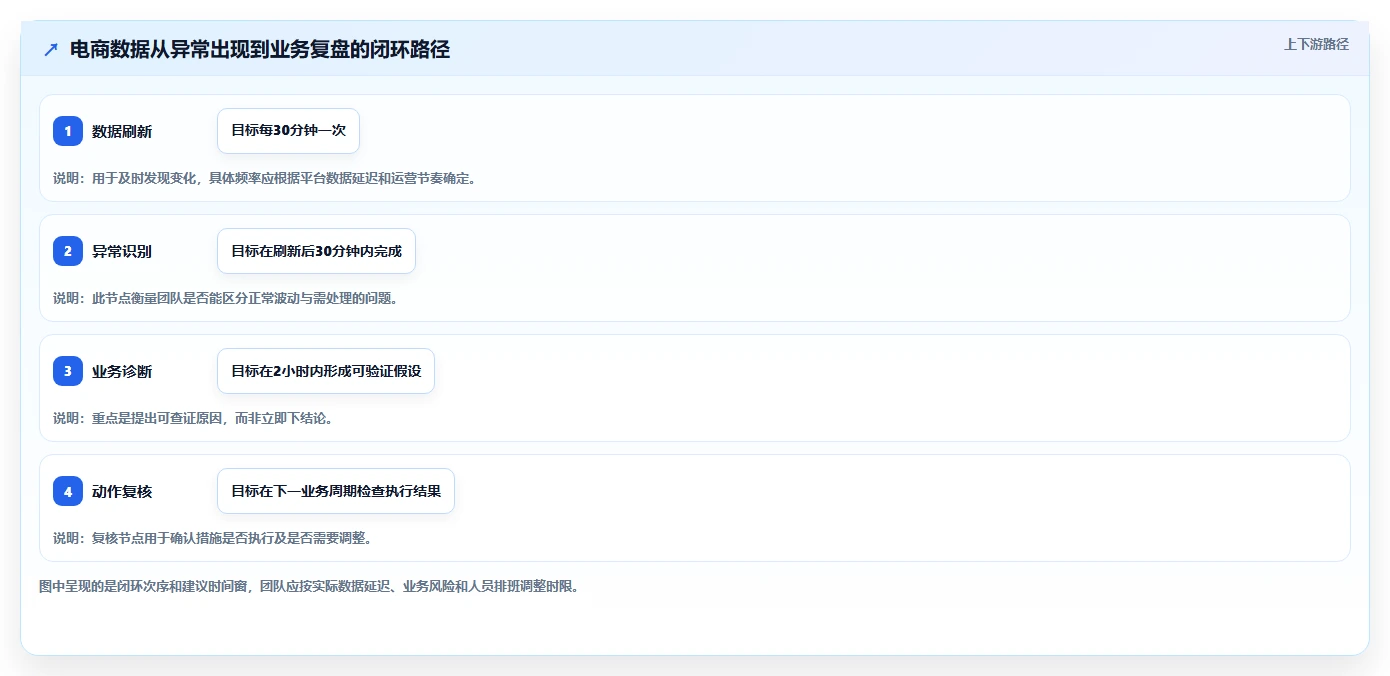Select the 业务诊断 step name
This screenshot has height=676, width=1390.
[122, 371]
